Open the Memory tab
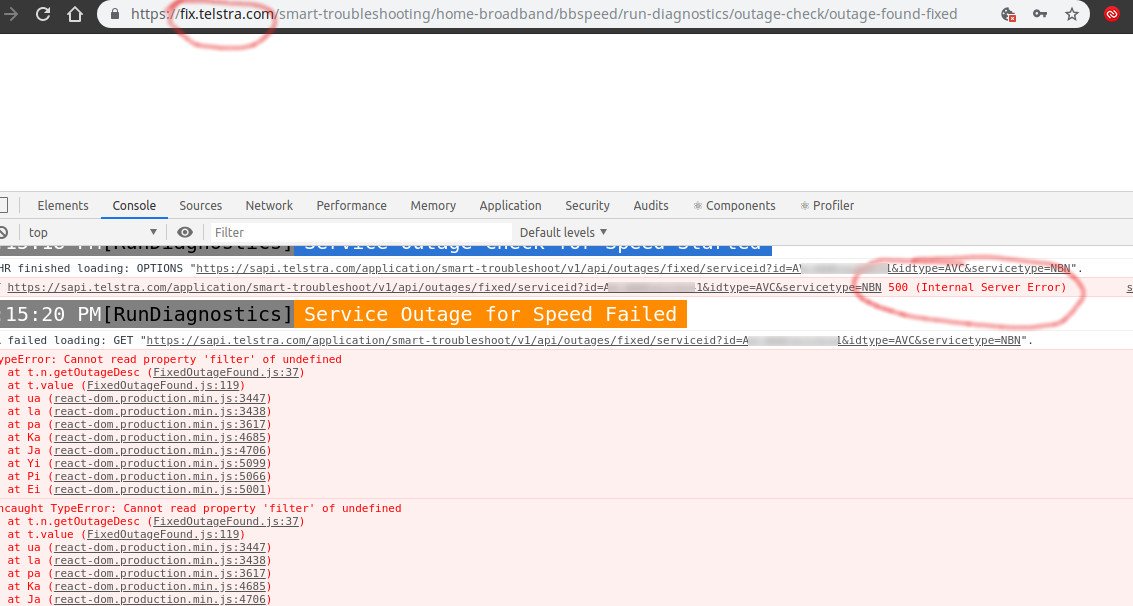This screenshot has height=606, width=1133. coord(433,205)
